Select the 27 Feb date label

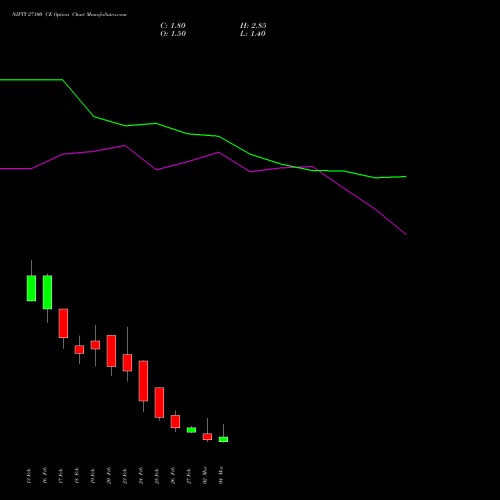[189, 475]
